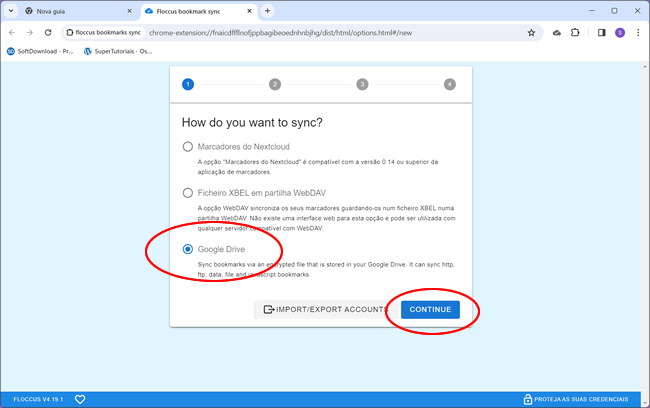
Task: Click the Floccus cloud extension icon
Action: (557, 32)
